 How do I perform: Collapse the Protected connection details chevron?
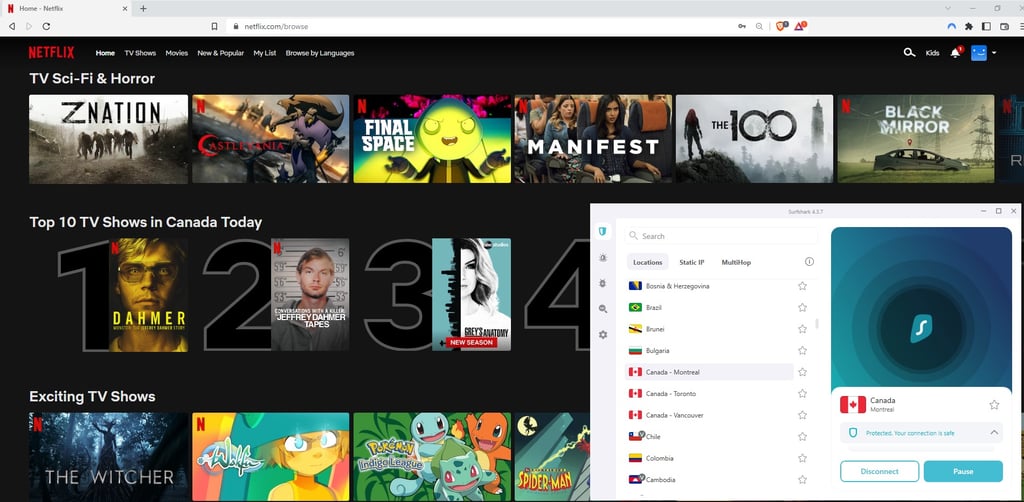994,432
